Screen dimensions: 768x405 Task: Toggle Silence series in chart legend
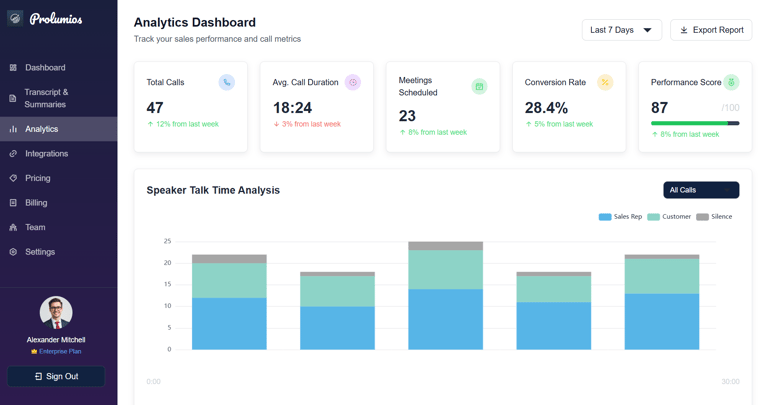pos(714,216)
